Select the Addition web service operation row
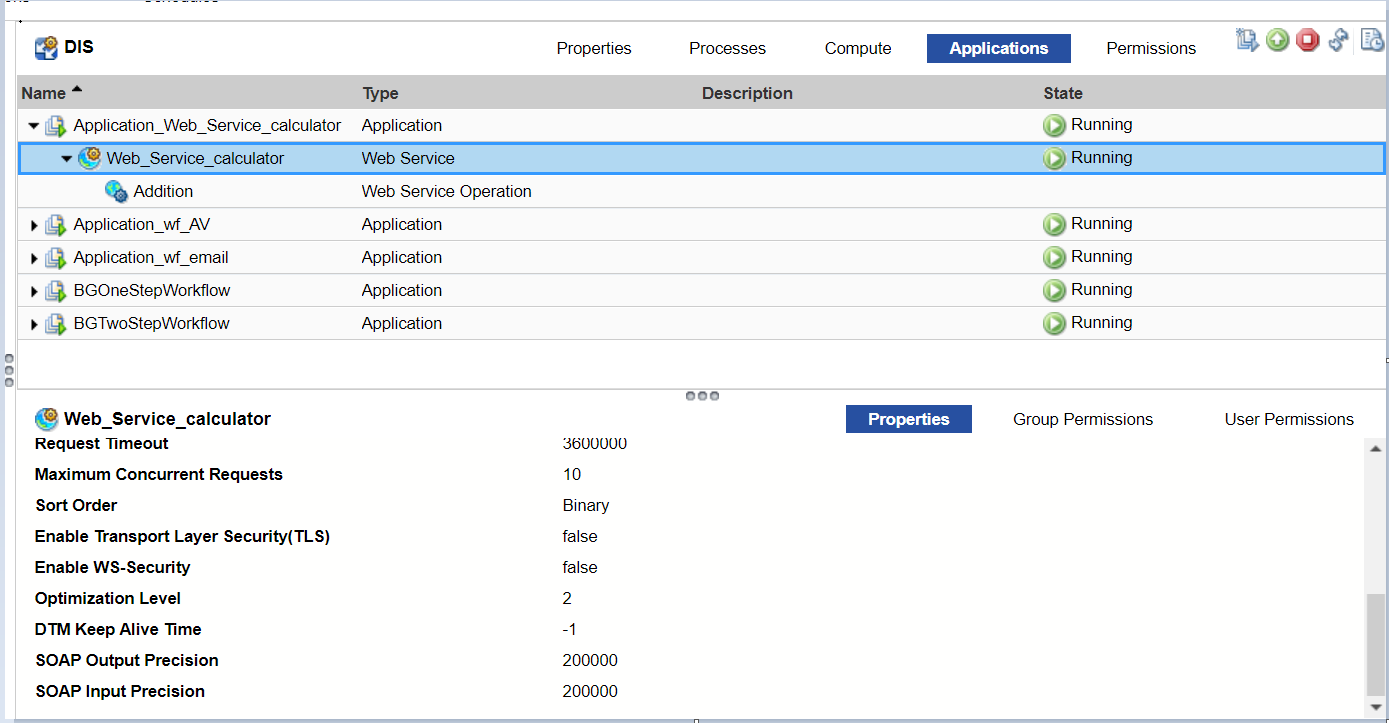Screen dimensions: 1389x723 pos(701,191)
